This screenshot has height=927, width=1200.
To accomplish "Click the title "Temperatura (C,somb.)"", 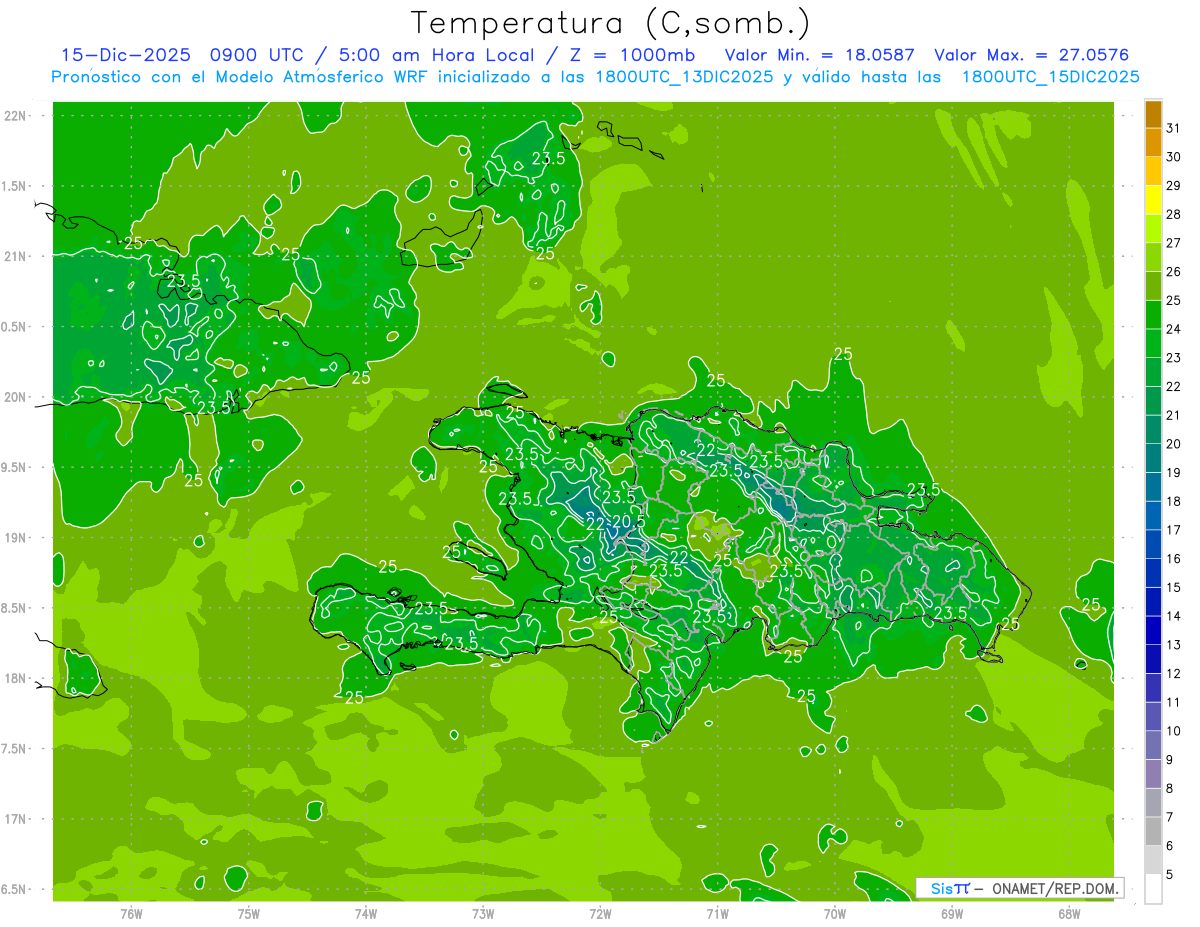I will [x=611, y=22].
